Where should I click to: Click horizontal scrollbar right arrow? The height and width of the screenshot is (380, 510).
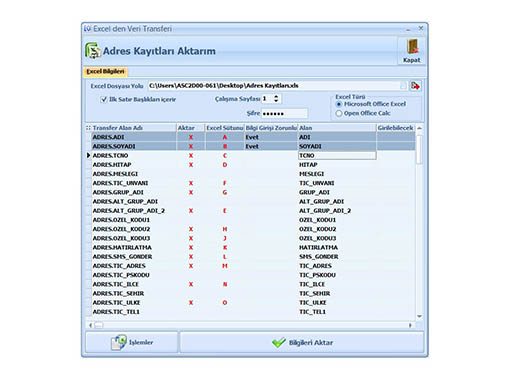410,325
